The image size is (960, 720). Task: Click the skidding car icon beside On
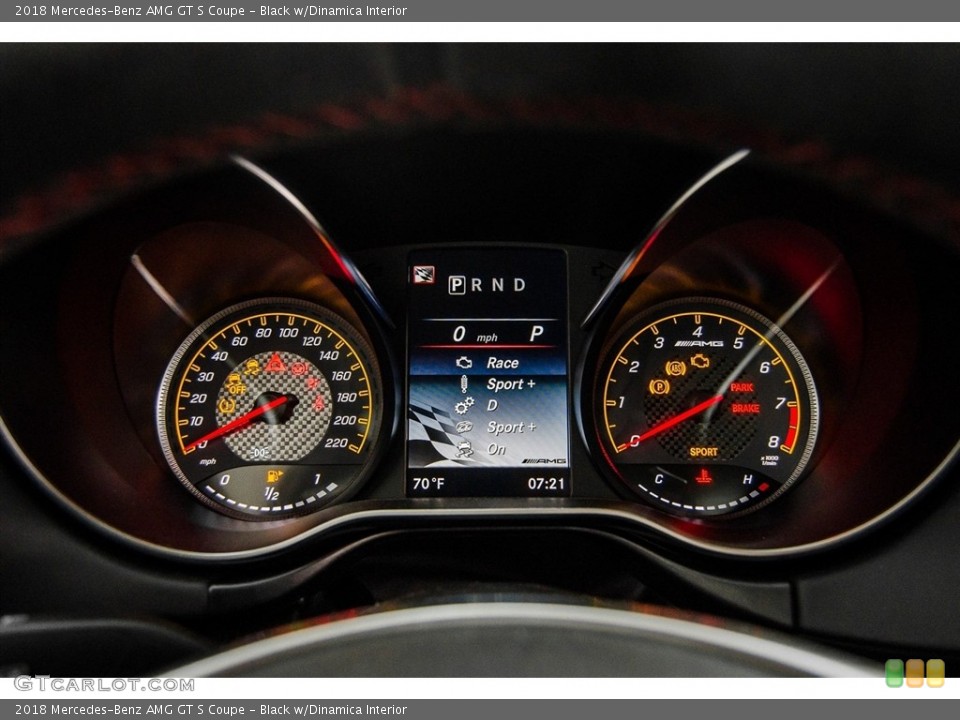[x=465, y=449]
